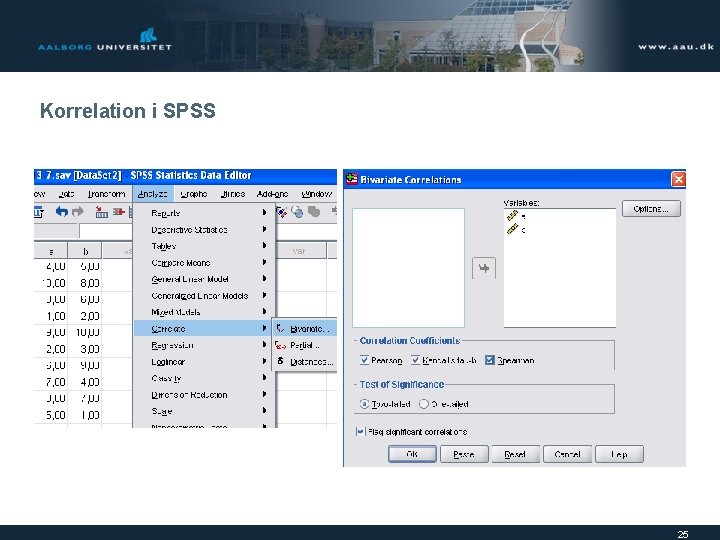Click the Variables target list box
720x540 pixels.
click(560, 268)
